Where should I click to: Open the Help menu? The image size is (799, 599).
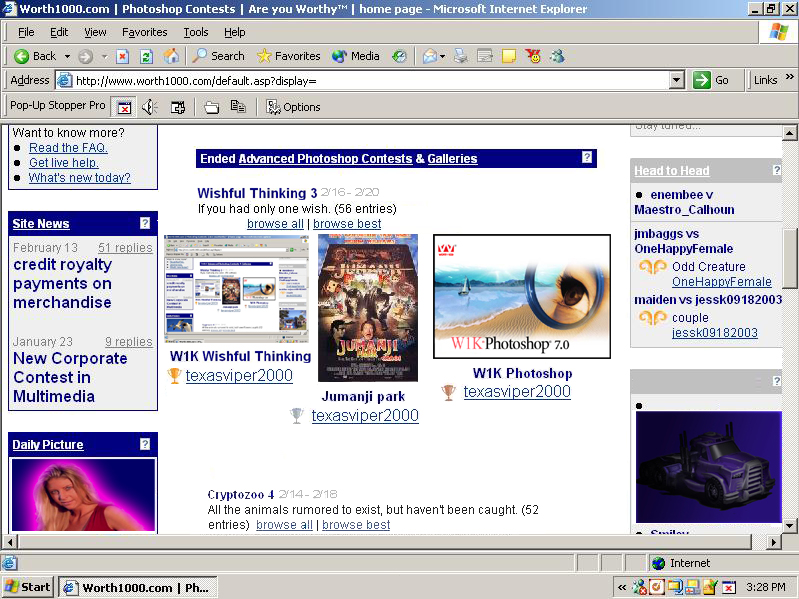point(234,32)
